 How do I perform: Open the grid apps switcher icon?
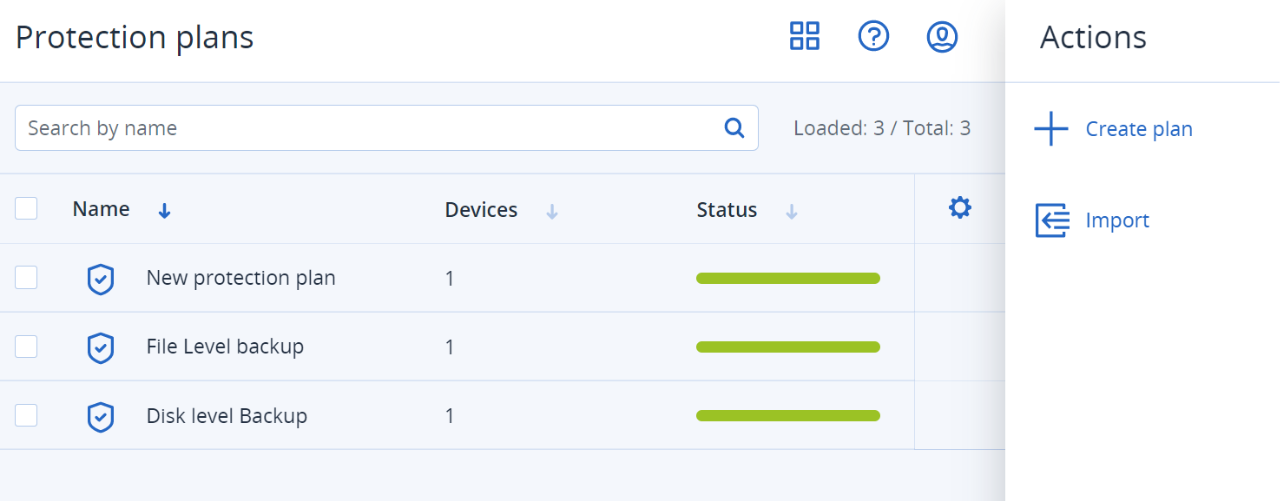(805, 37)
